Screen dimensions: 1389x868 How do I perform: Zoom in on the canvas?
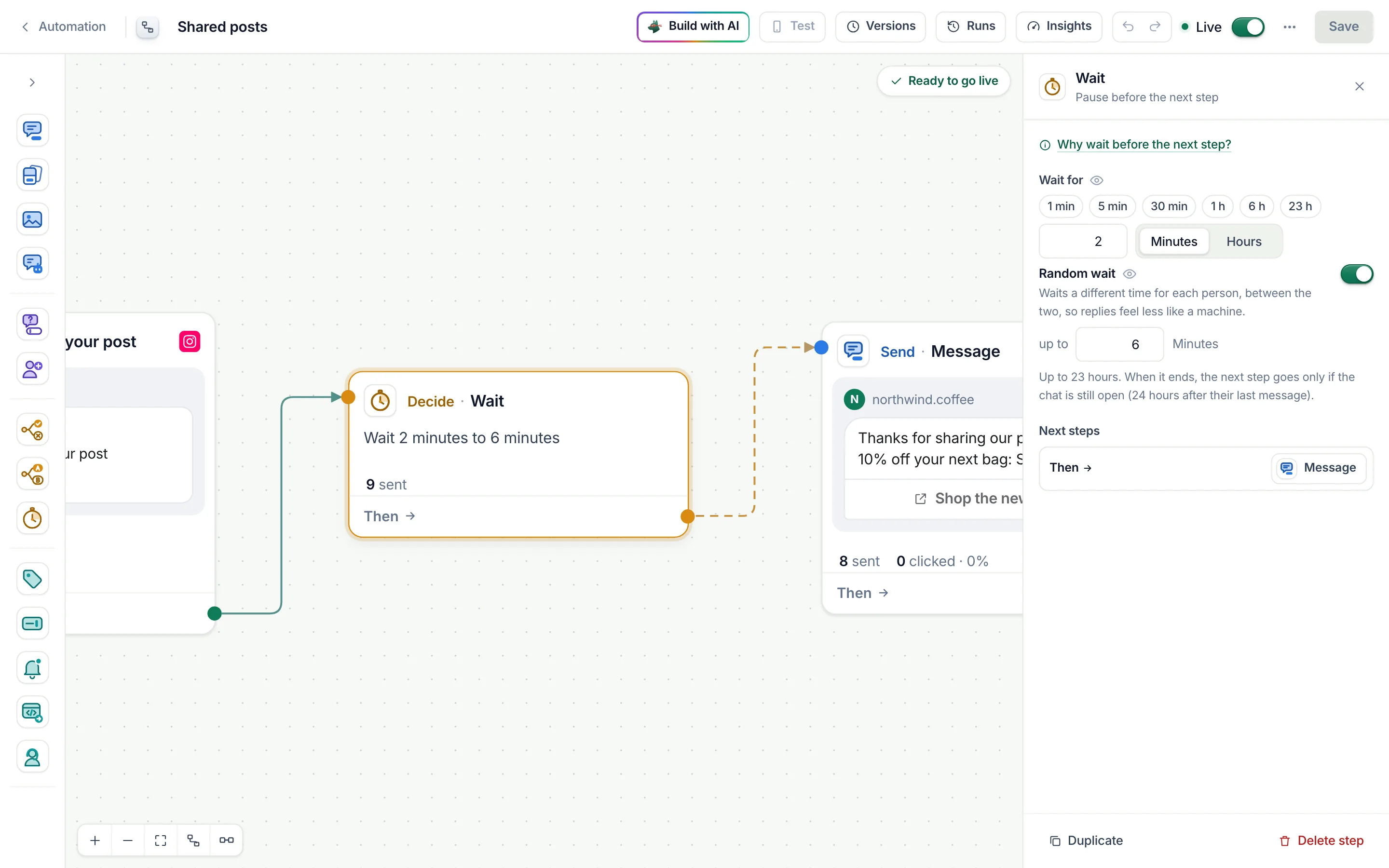click(x=95, y=841)
